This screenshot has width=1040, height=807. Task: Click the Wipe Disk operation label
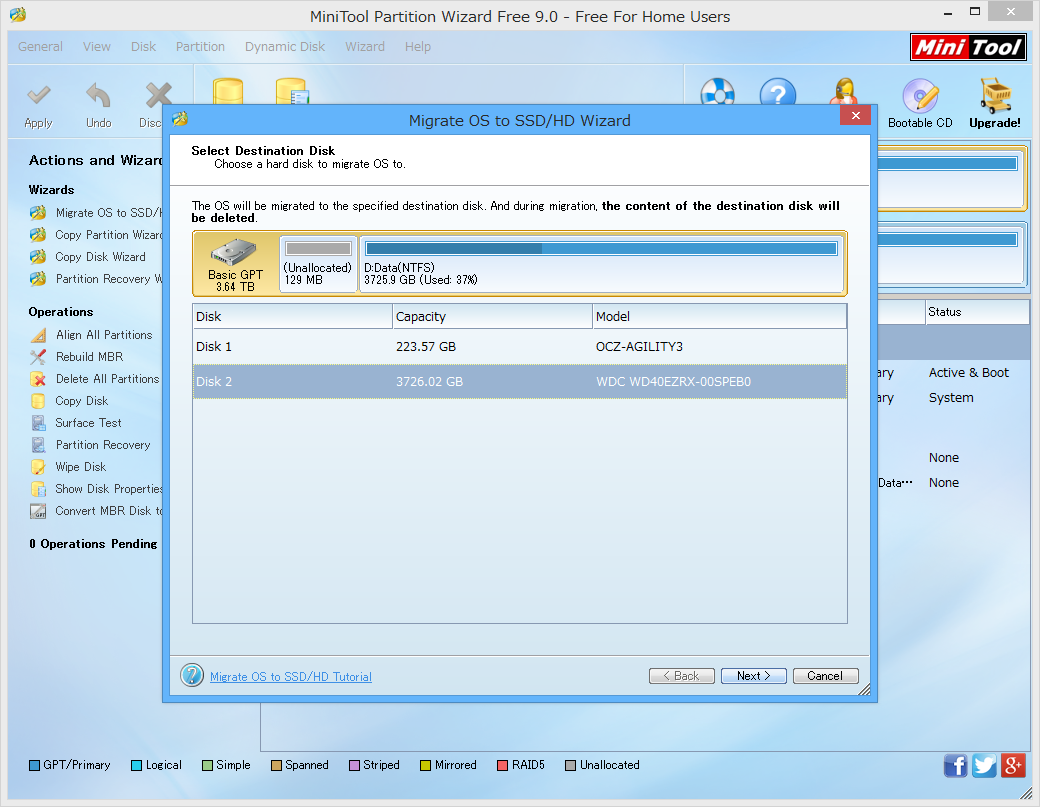pos(81,467)
